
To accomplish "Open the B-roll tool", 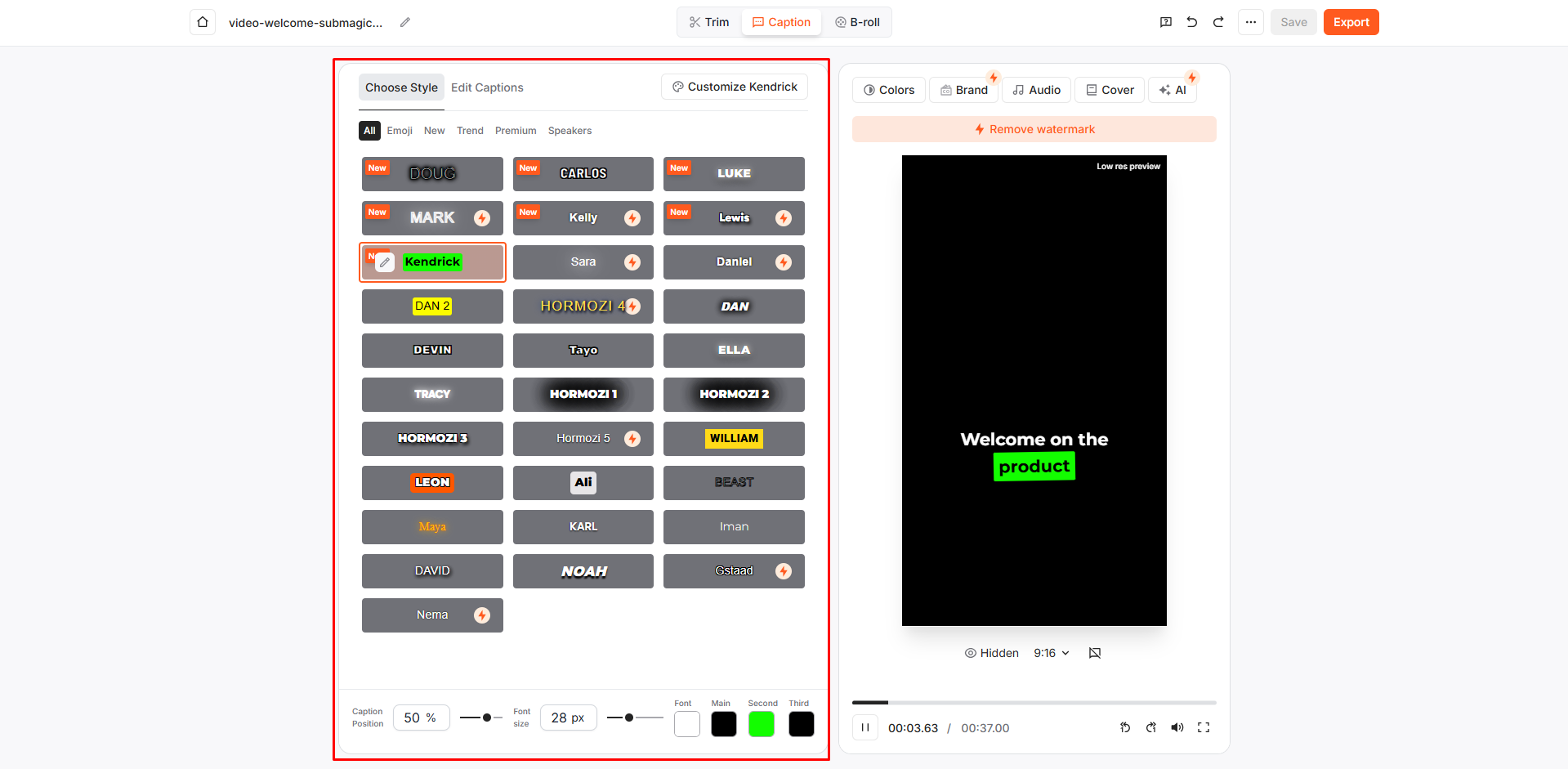I will [x=857, y=22].
